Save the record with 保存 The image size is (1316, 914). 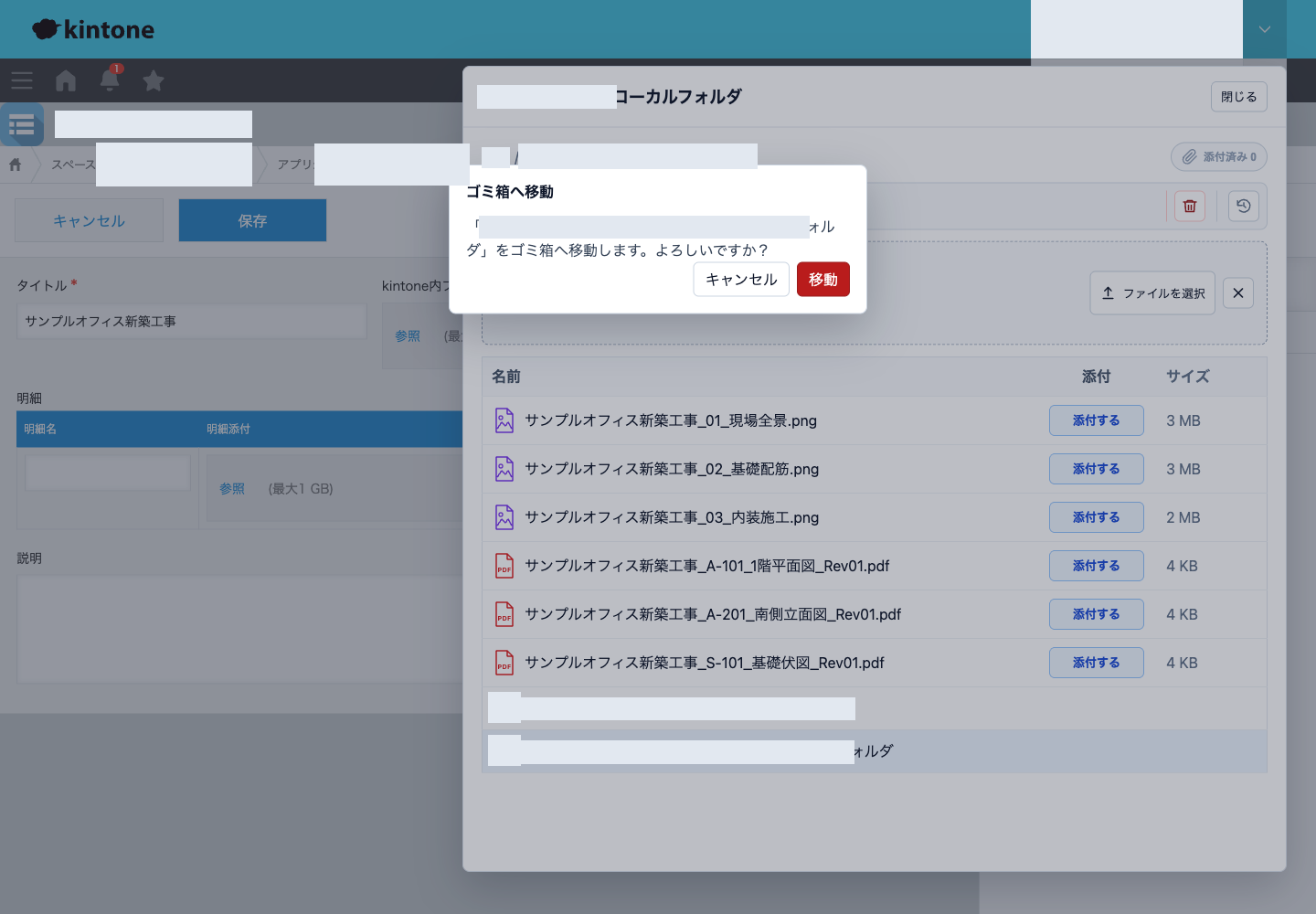(252, 220)
